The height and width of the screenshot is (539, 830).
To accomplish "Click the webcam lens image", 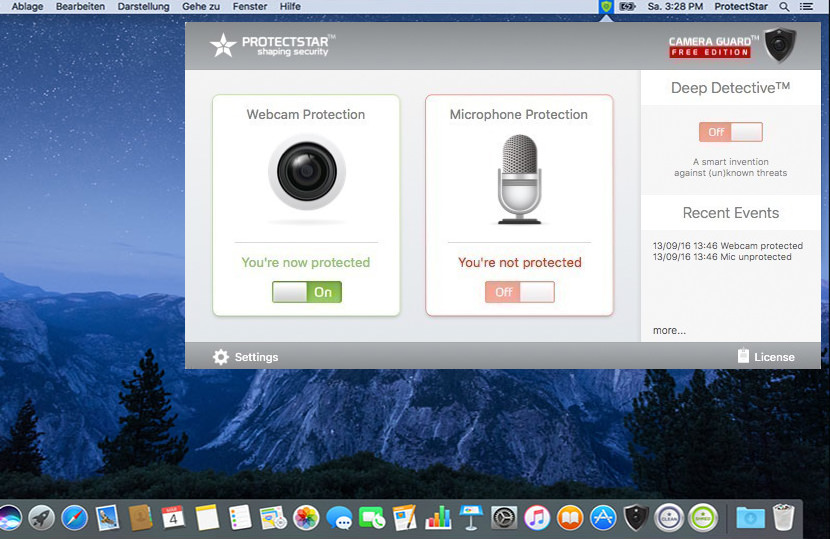I will click(x=307, y=172).
